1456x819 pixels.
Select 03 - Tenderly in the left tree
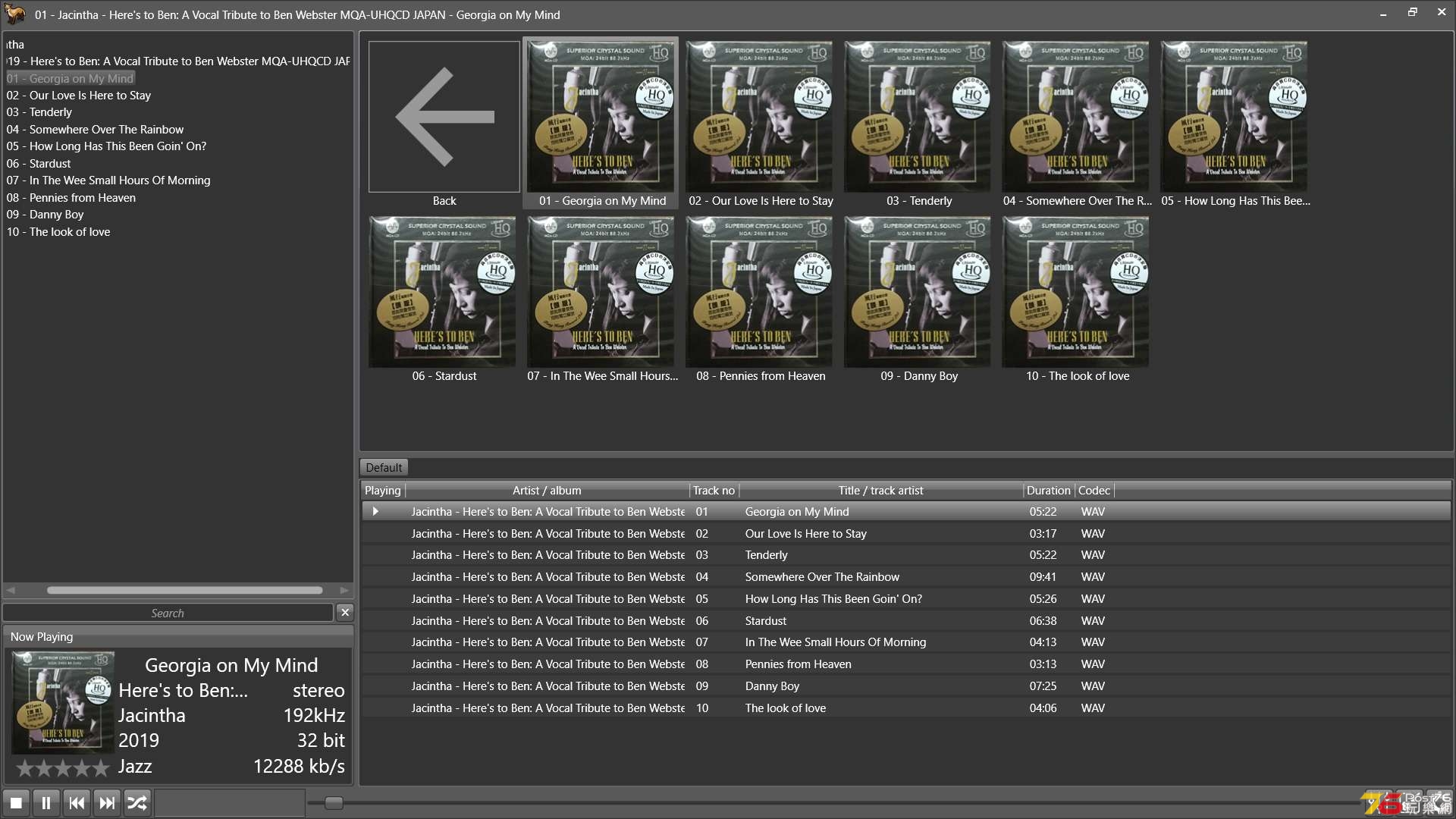tap(39, 112)
